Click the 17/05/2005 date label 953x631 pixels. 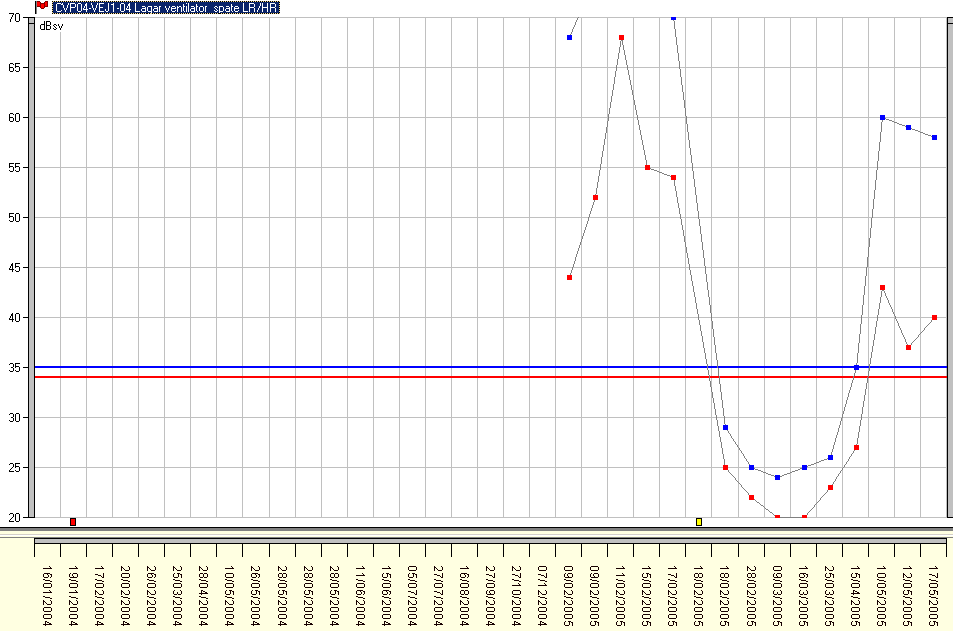[x=934, y=594]
